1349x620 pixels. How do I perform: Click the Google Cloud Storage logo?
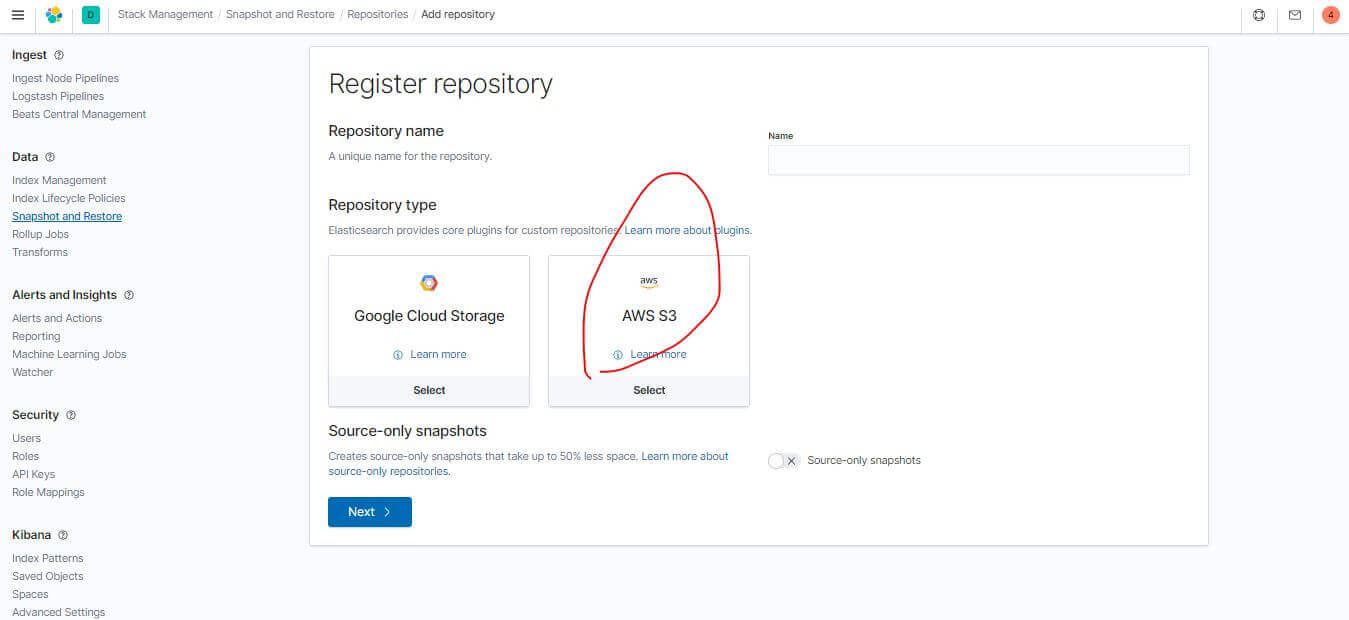pyautogui.click(x=429, y=283)
